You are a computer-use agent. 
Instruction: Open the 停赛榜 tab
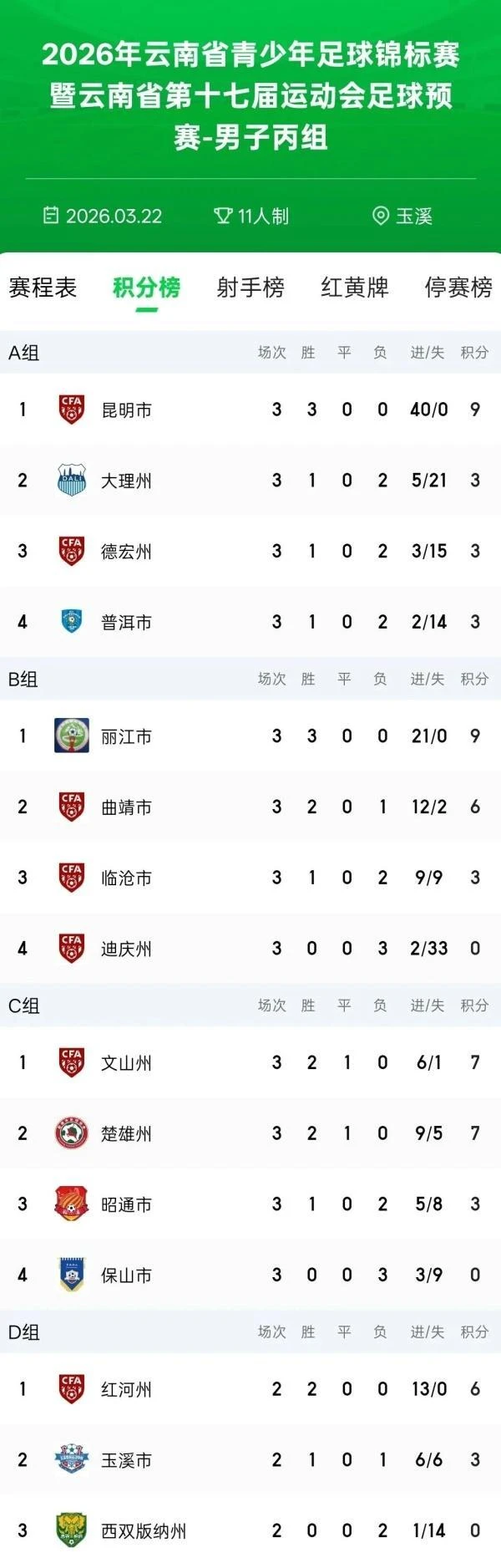[x=458, y=288]
